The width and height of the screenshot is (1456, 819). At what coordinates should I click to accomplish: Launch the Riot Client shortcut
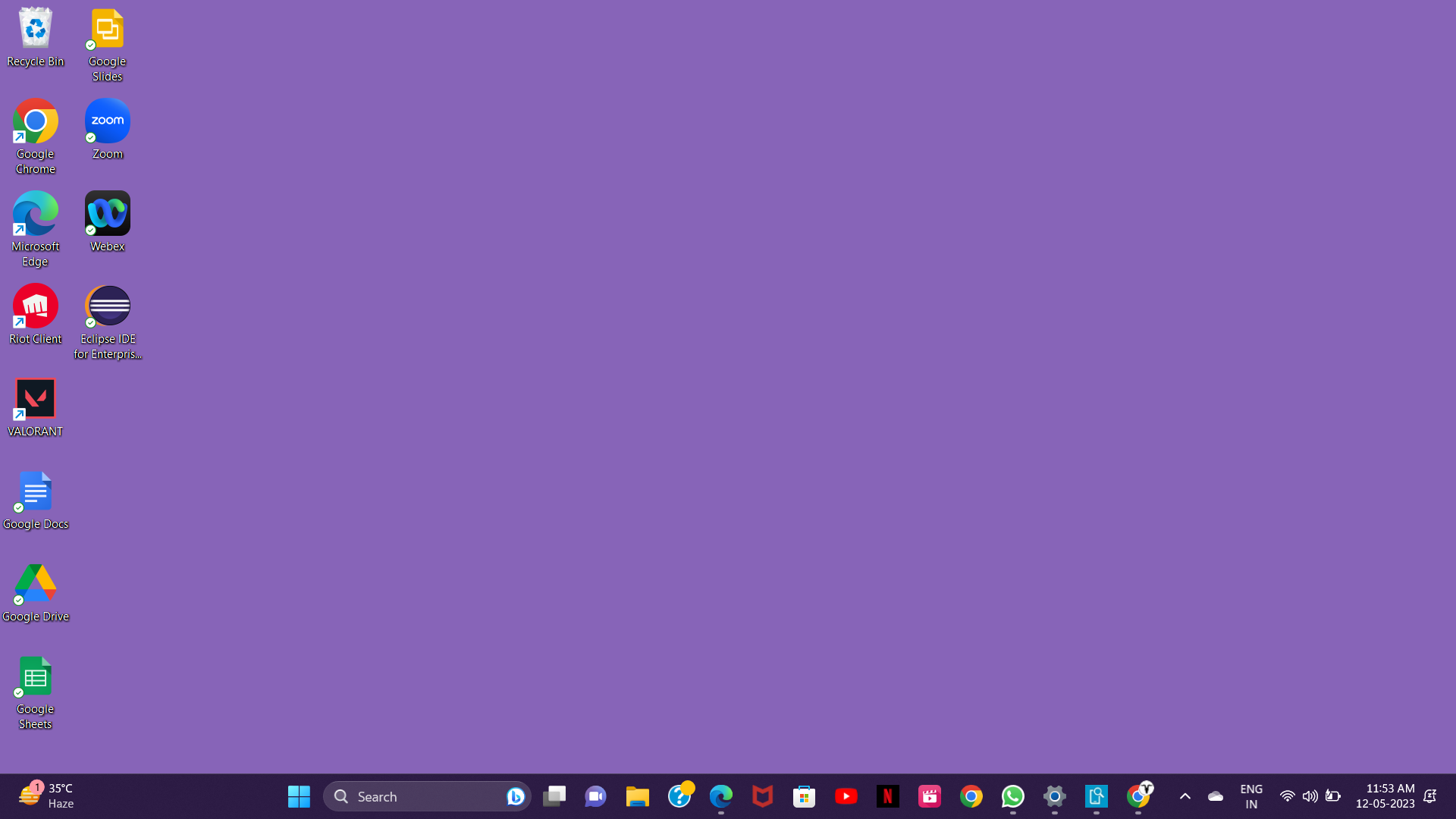tap(35, 307)
